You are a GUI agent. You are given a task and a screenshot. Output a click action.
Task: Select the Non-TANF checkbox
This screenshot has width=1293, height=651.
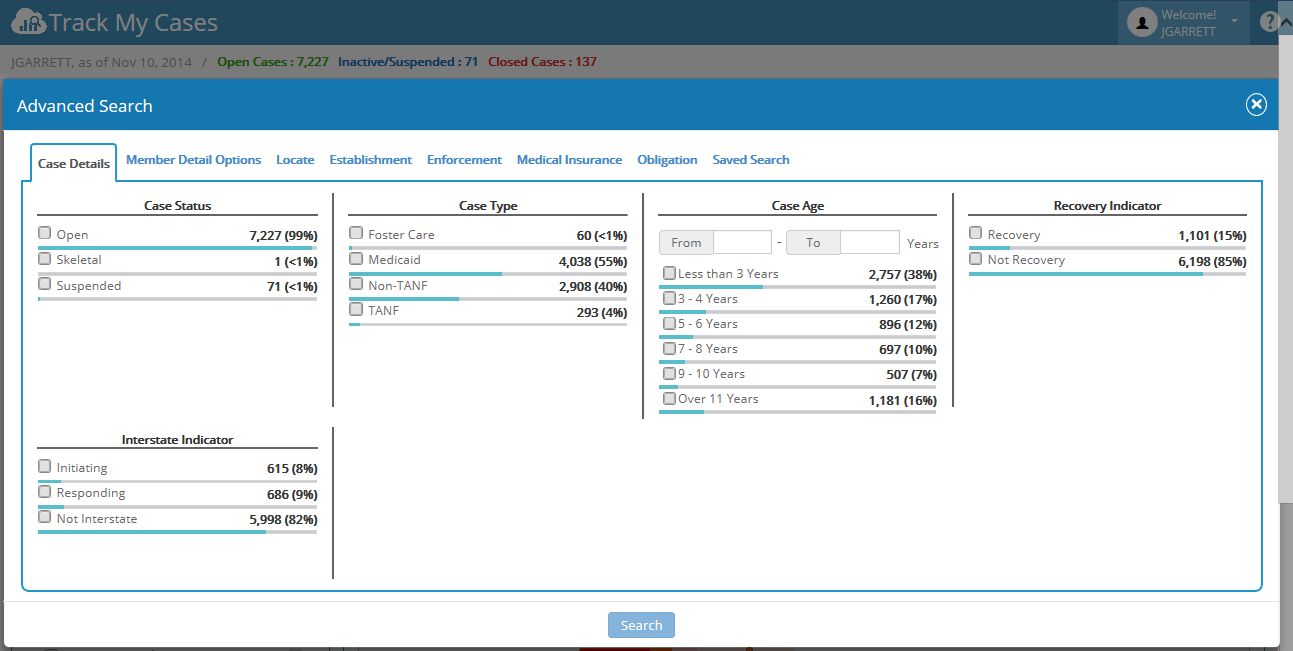tap(356, 284)
